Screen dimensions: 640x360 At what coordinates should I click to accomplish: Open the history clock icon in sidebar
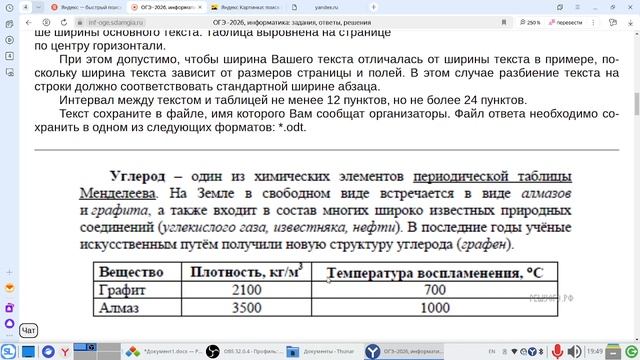[x=9, y=8]
